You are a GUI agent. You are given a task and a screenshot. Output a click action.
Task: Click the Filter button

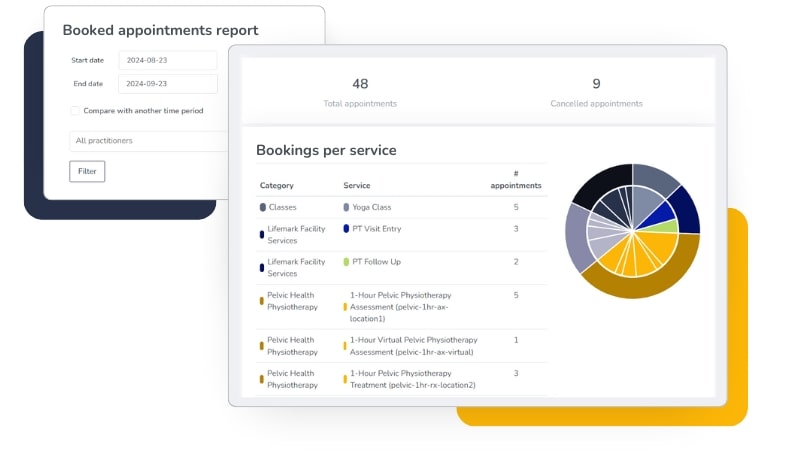87,171
